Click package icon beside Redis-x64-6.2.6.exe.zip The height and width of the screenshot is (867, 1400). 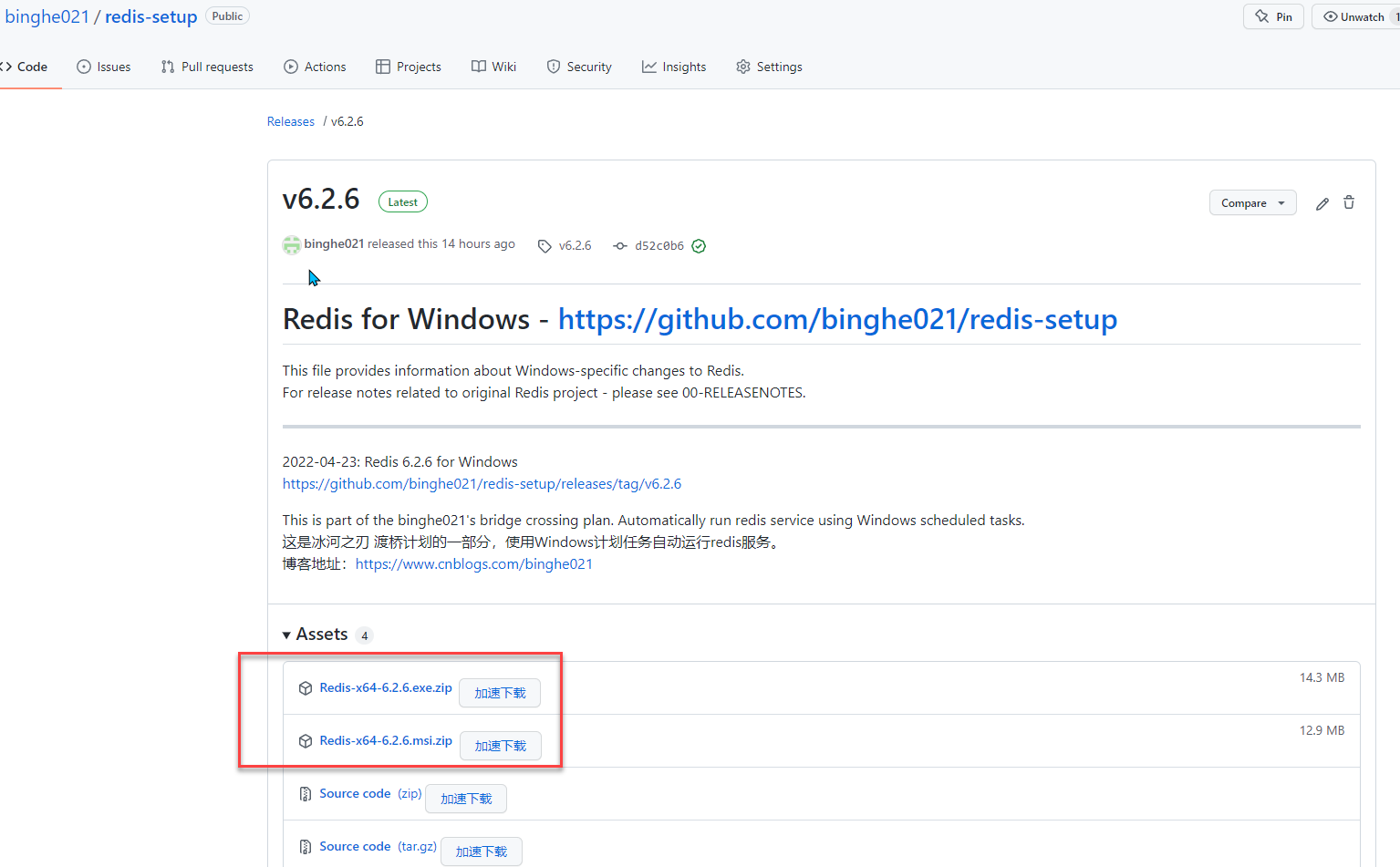[x=306, y=688]
